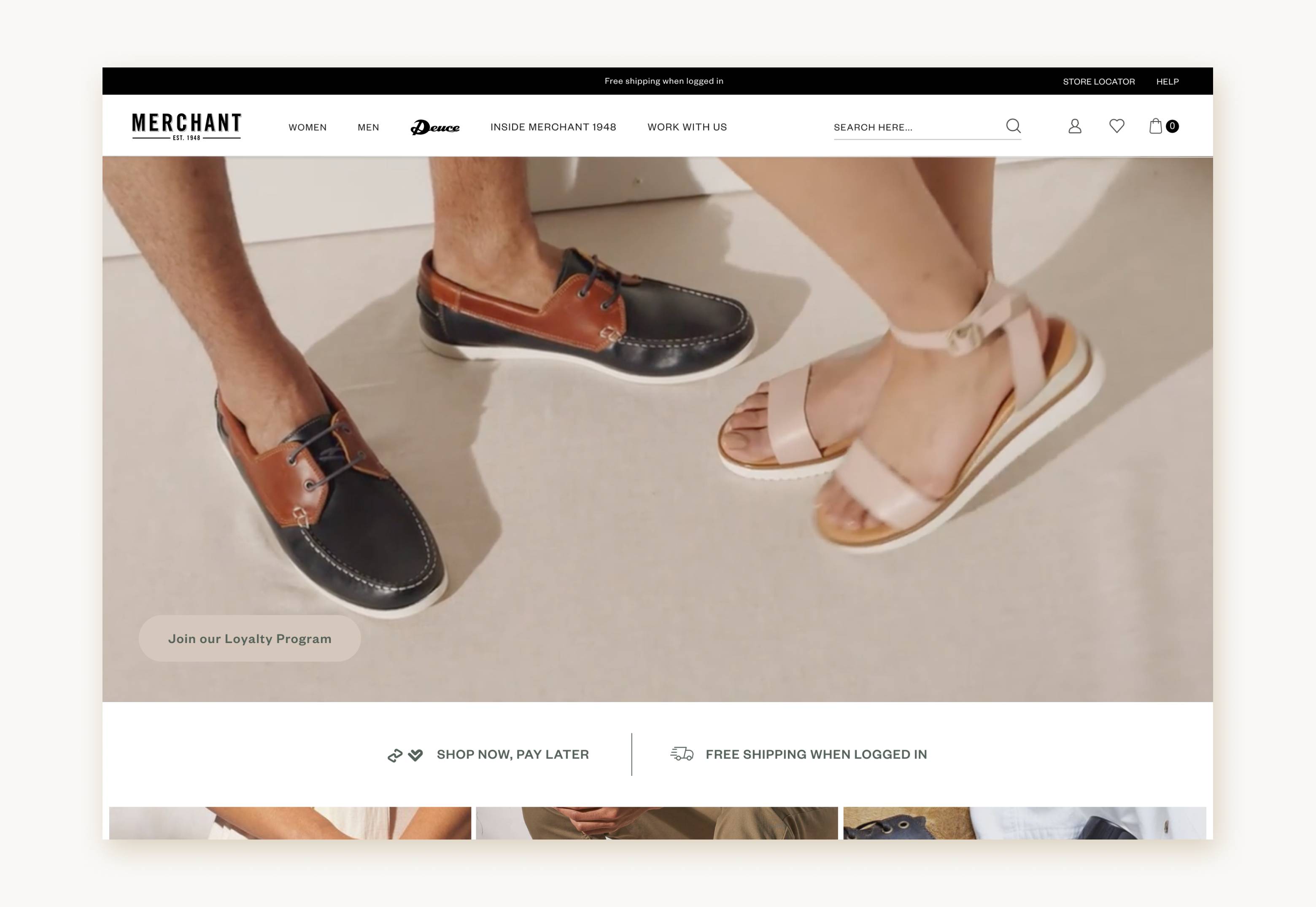Click the Laybuy heart icon

tap(415, 755)
